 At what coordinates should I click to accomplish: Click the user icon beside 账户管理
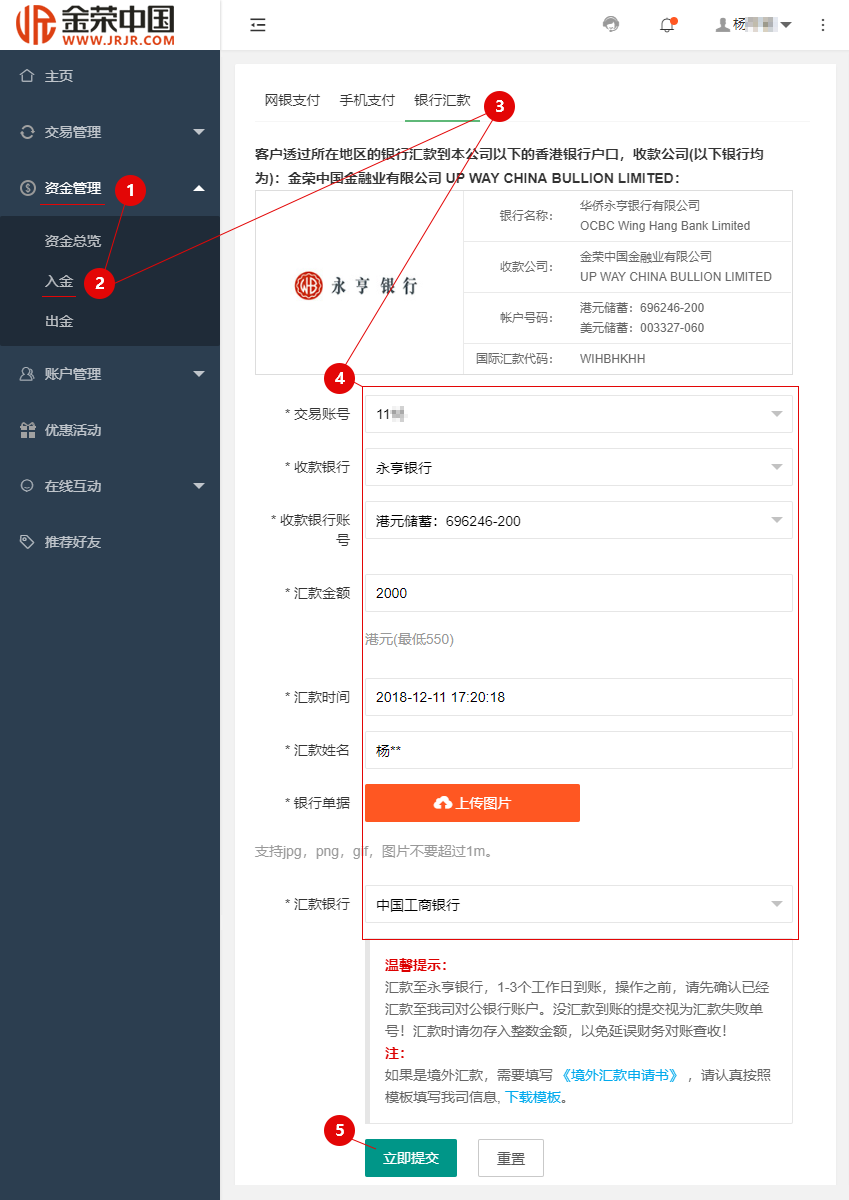[x=27, y=374]
